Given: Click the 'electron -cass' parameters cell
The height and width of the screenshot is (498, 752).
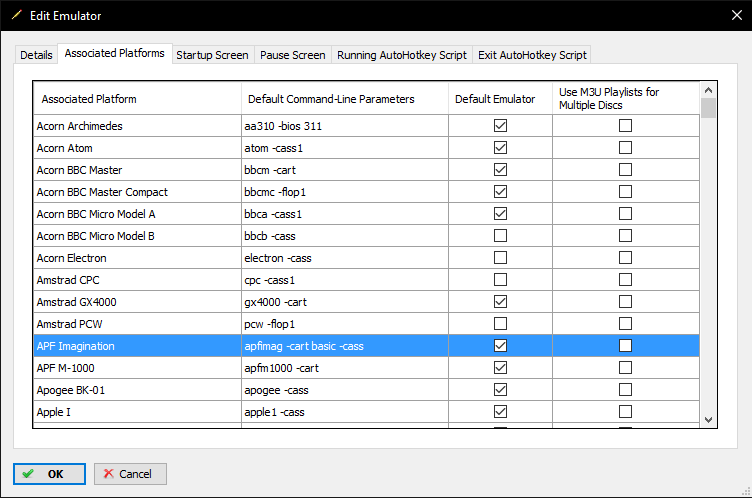Looking at the screenshot, I should point(345,258).
